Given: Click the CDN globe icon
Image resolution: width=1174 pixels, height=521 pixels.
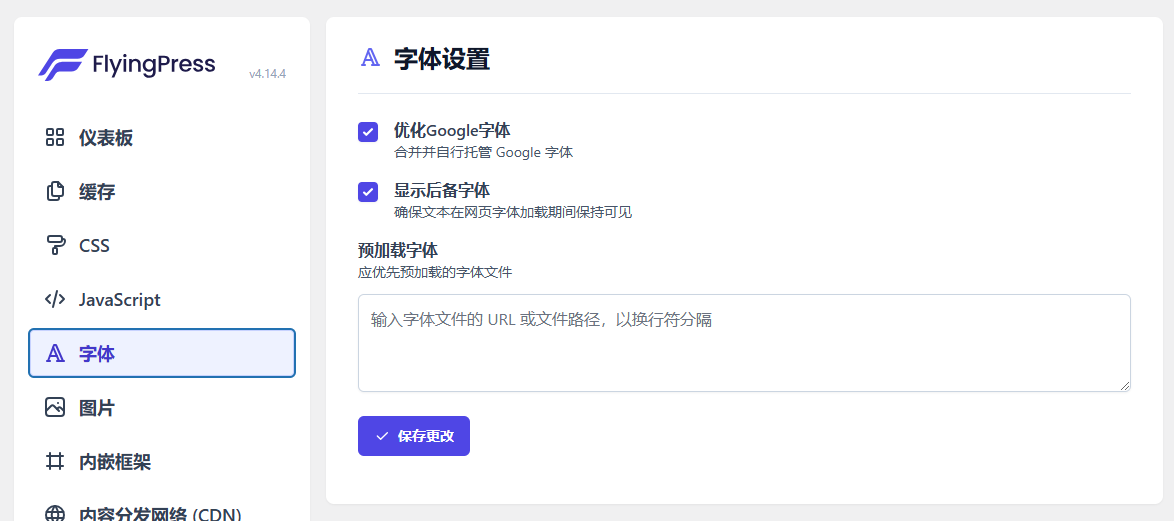Looking at the screenshot, I should pyautogui.click(x=55, y=513).
